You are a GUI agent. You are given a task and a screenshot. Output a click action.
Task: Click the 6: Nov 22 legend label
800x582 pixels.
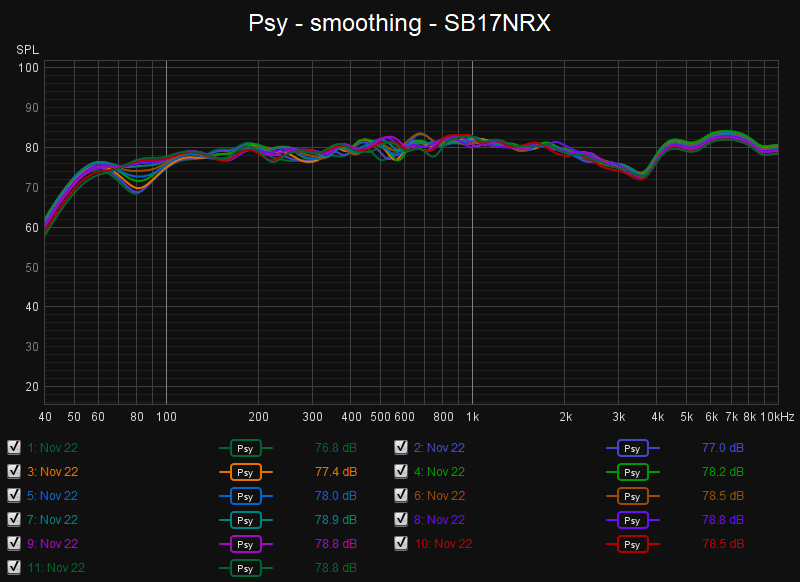(439, 496)
